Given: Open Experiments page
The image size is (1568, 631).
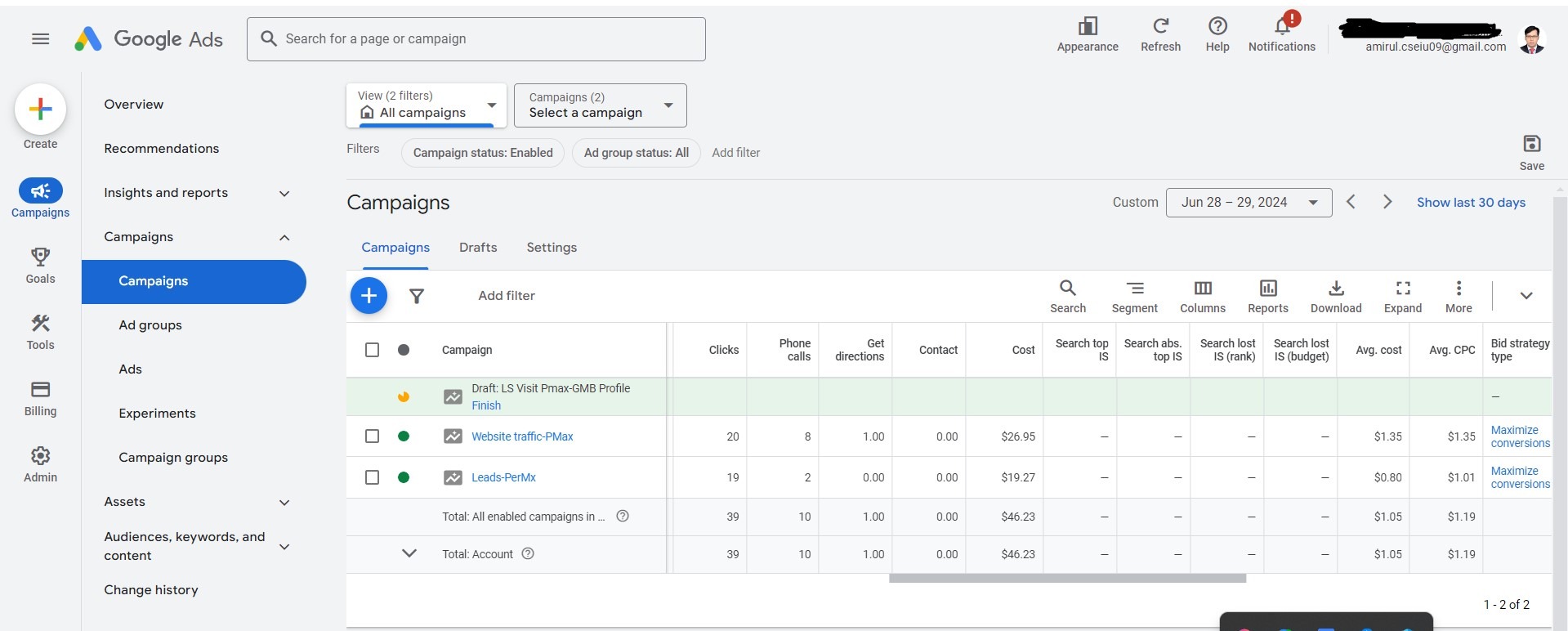Looking at the screenshot, I should point(158,414).
